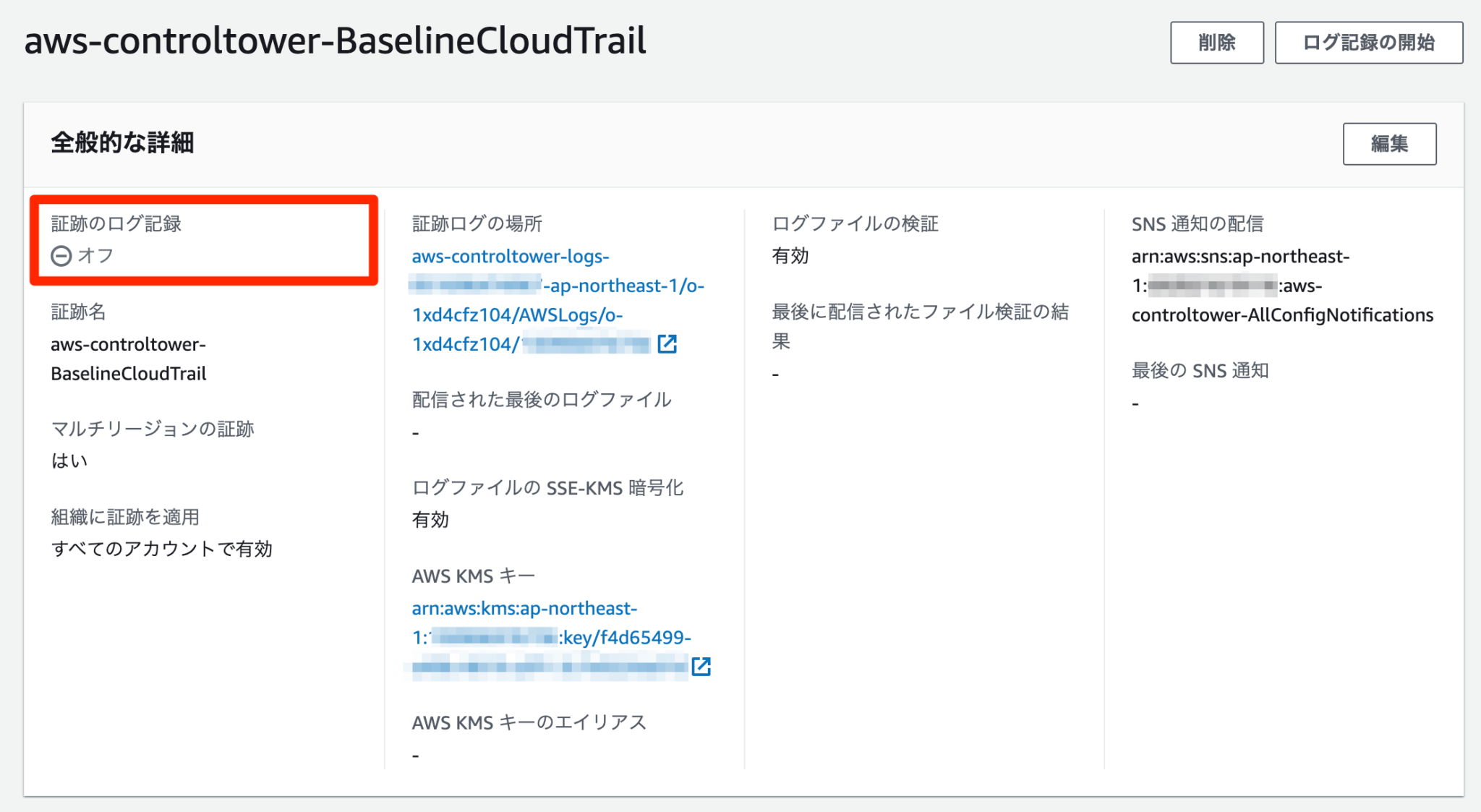Open the 編集 button in 全般的な詳細 panel
This screenshot has height=812, width=1481.
click(1389, 144)
